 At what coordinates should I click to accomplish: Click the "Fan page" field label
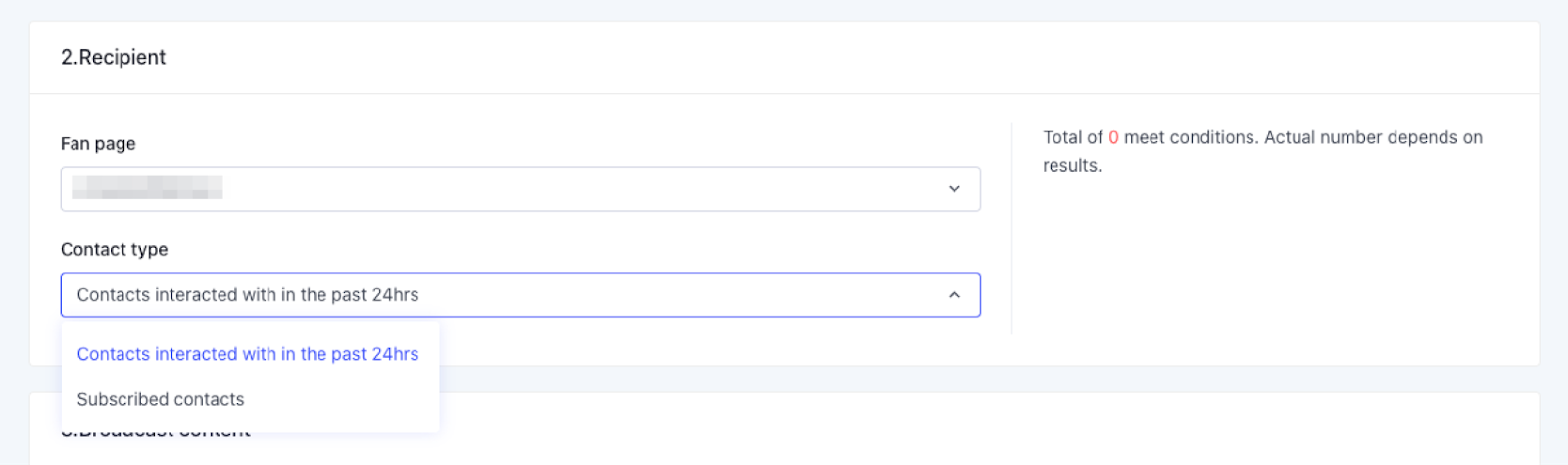pos(98,144)
